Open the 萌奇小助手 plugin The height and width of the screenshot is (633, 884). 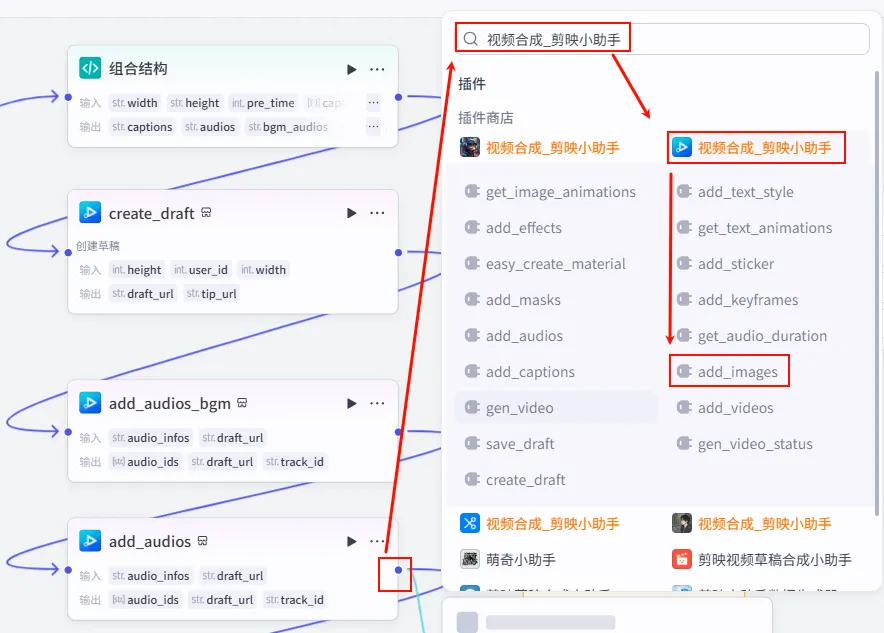click(508, 560)
